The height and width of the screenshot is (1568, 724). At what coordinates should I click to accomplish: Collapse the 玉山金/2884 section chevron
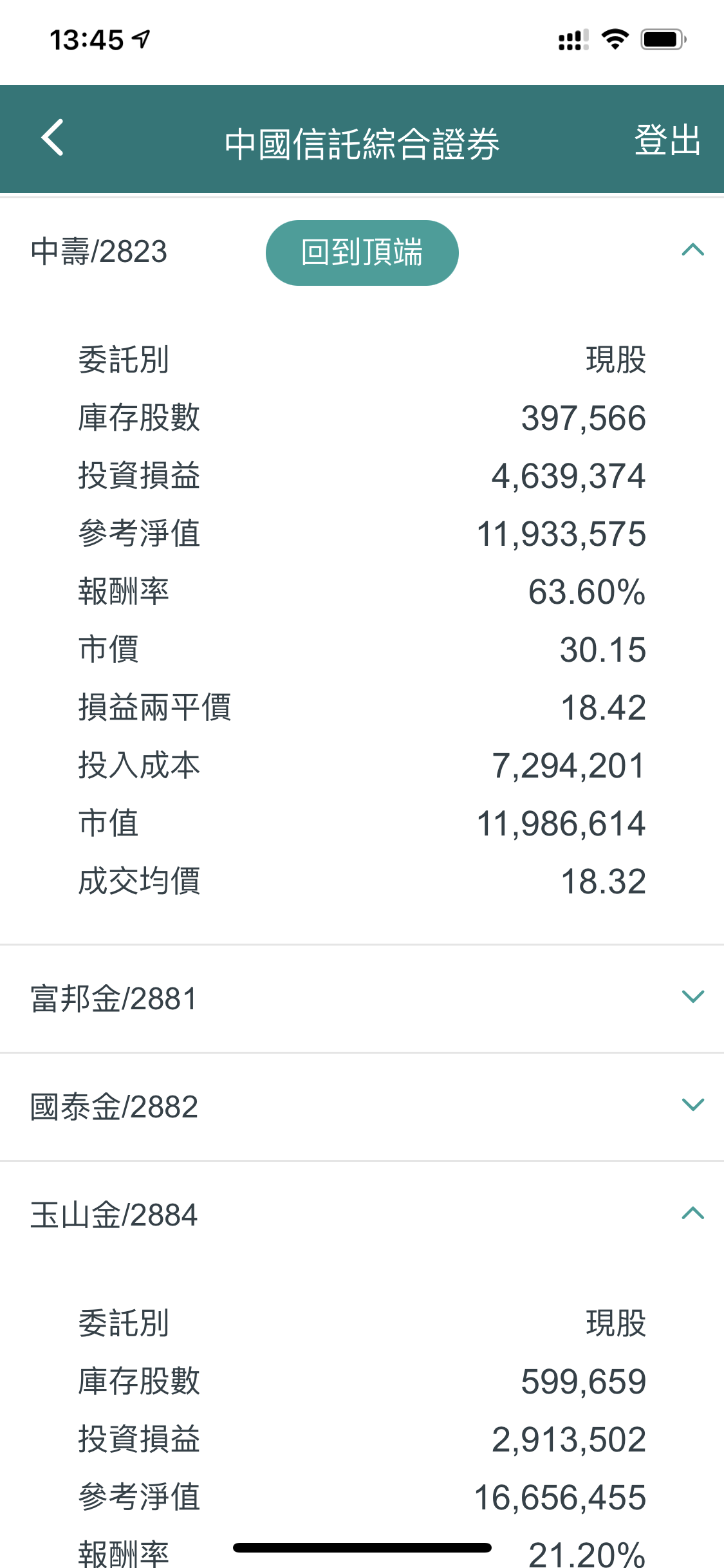[x=692, y=1214]
